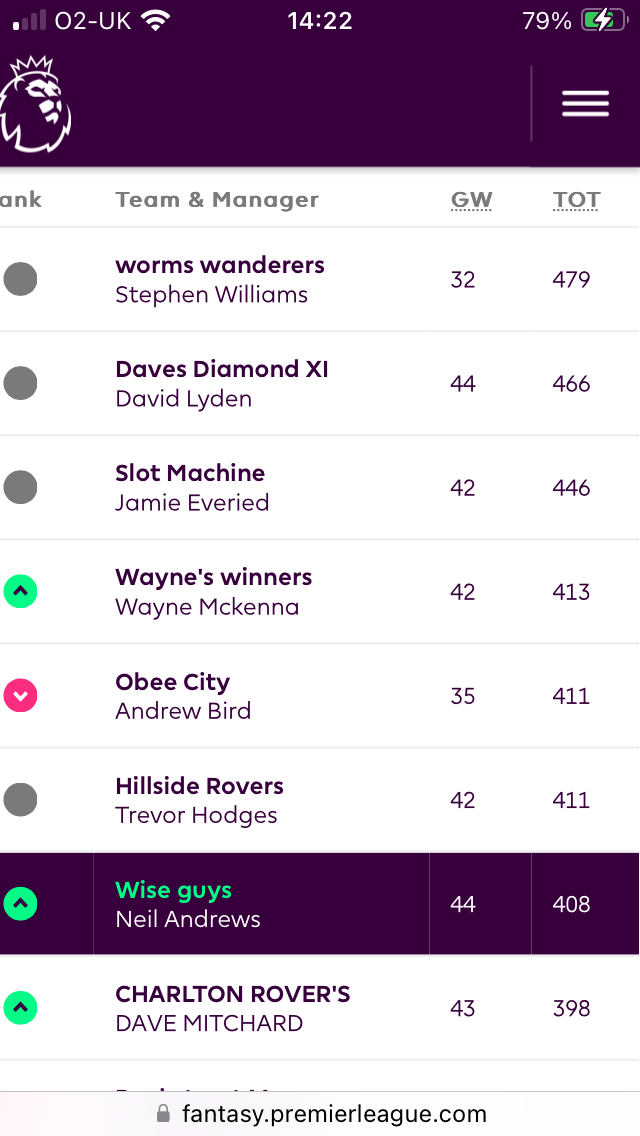Open the hamburger menu icon
This screenshot has width=640, height=1136.
pyautogui.click(x=586, y=104)
